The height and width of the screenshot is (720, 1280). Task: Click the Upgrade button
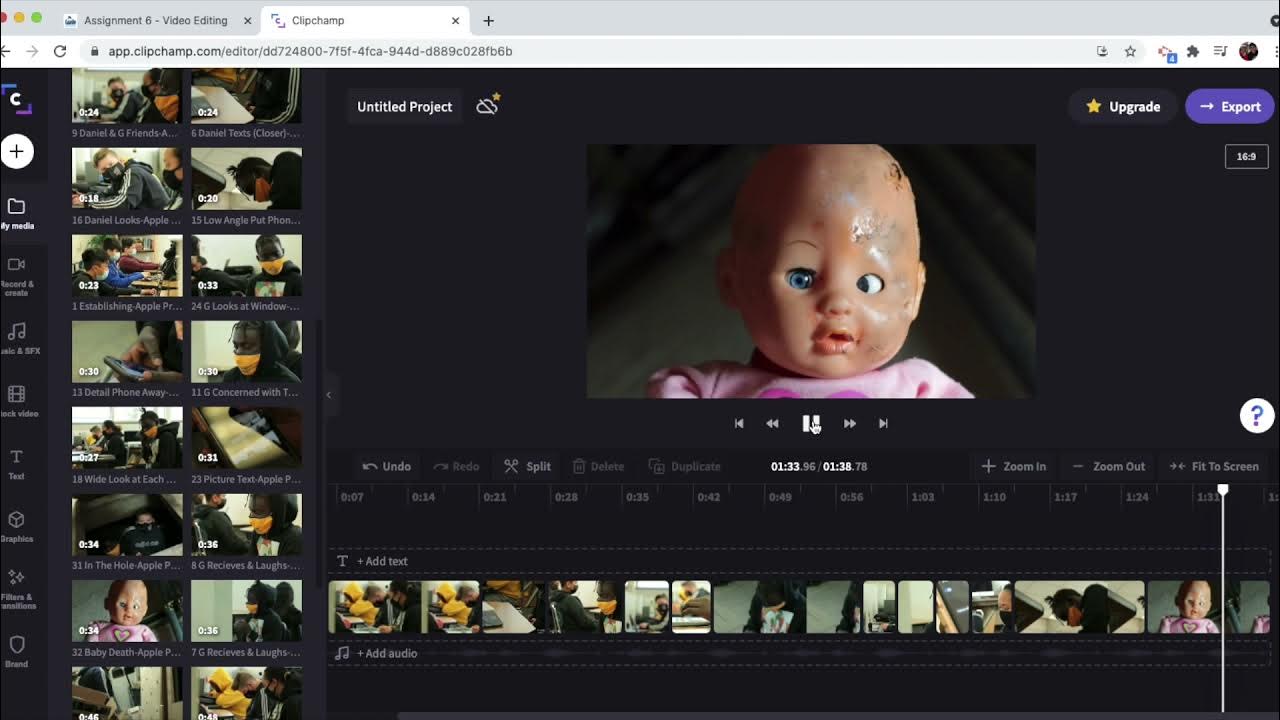tap(1123, 106)
